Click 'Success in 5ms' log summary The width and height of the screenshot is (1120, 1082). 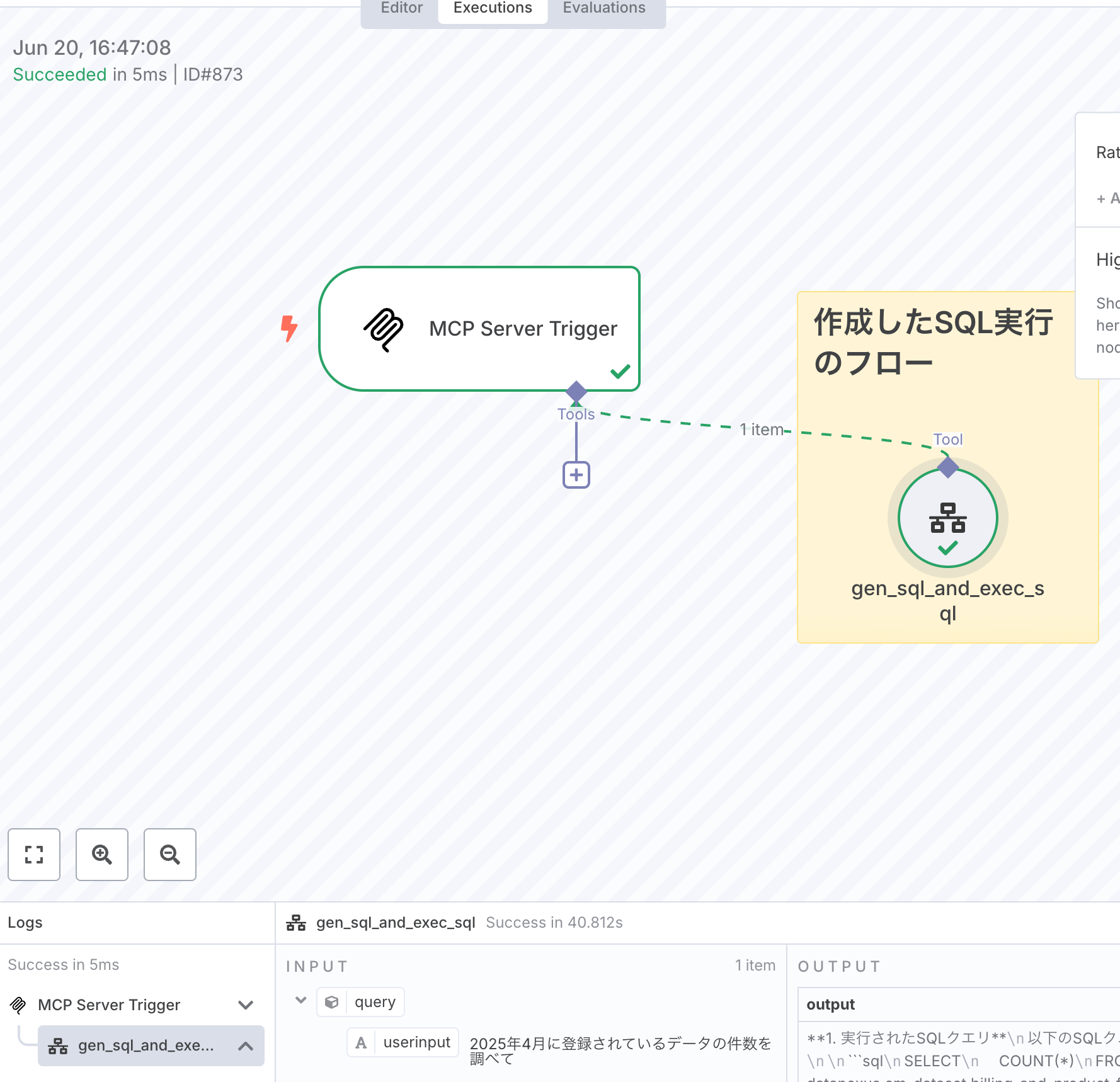64,965
